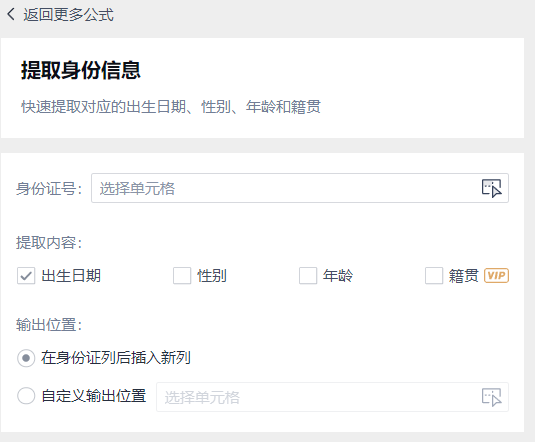Click the cell picker icon in 身份证号 field

click(491, 188)
